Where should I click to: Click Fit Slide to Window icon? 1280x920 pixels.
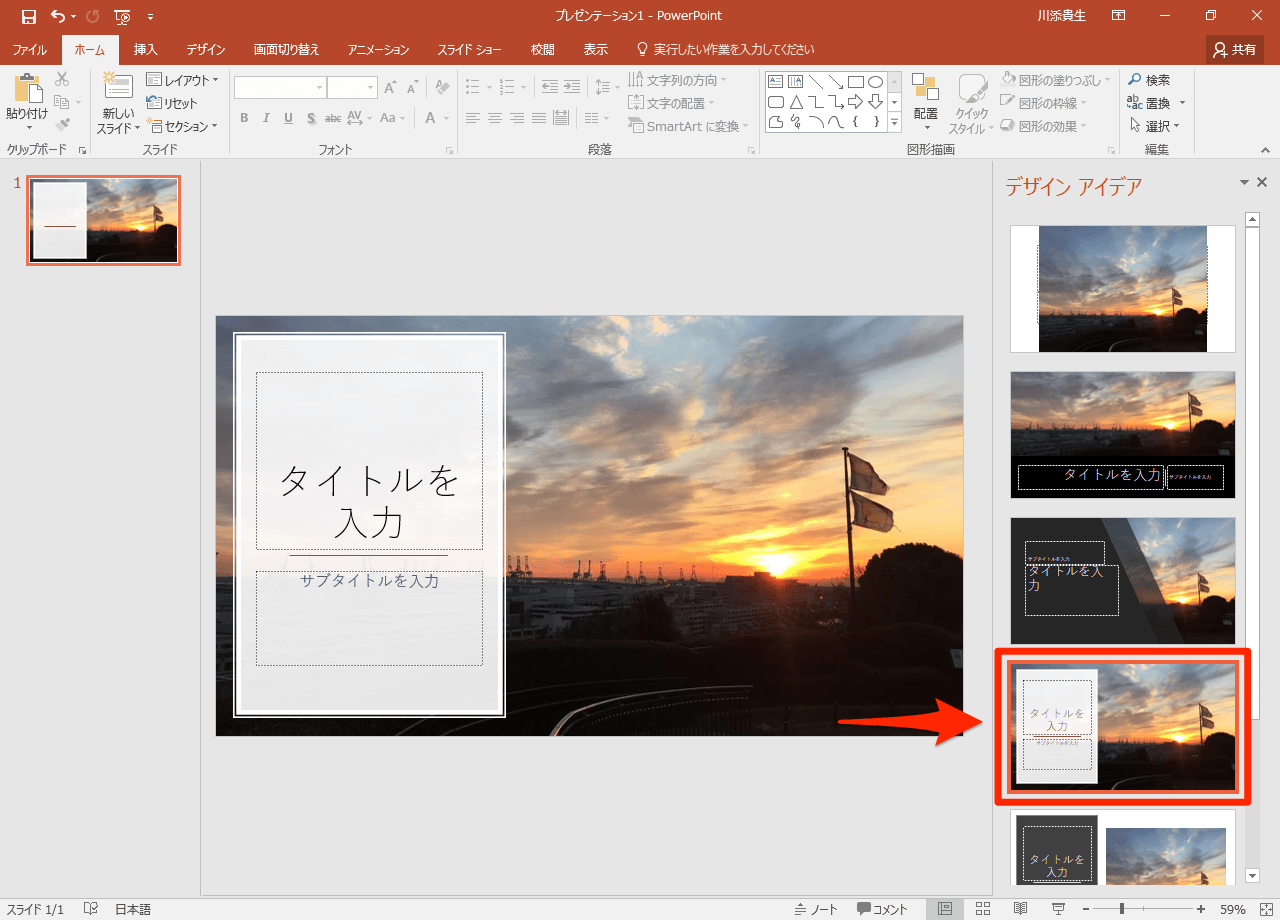[1265, 909]
